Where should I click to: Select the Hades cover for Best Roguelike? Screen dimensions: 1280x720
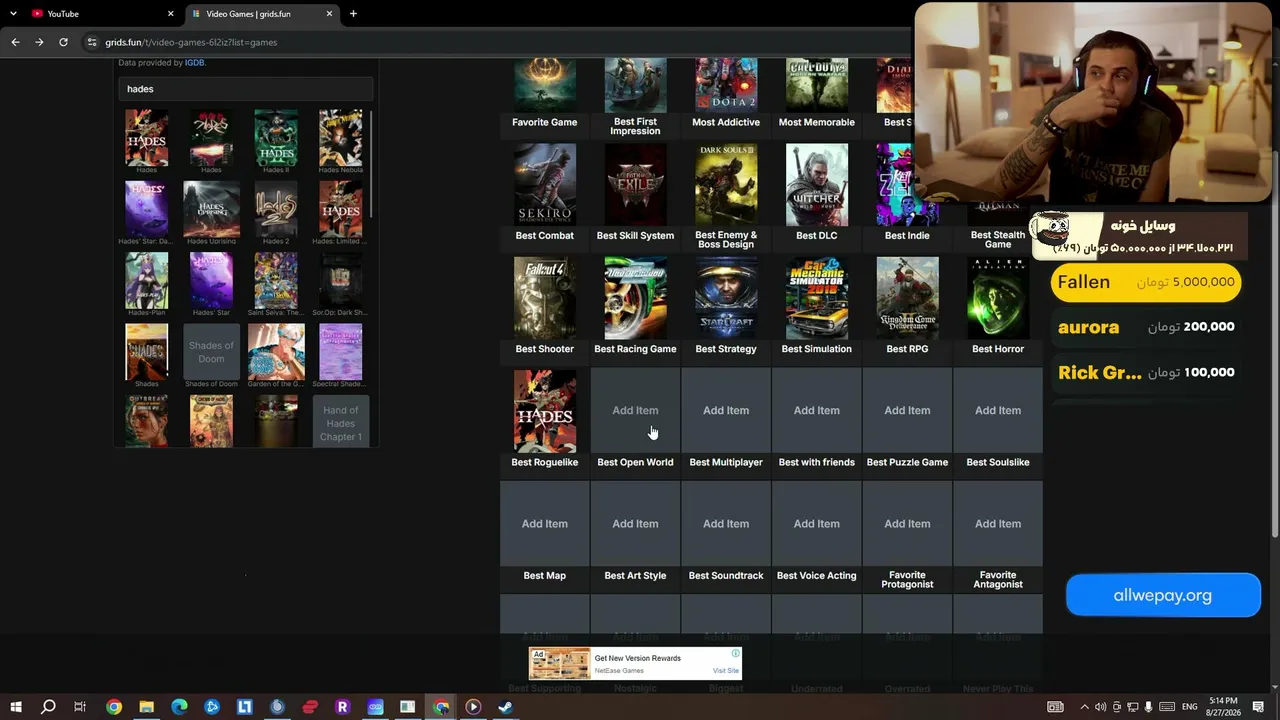coord(545,412)
